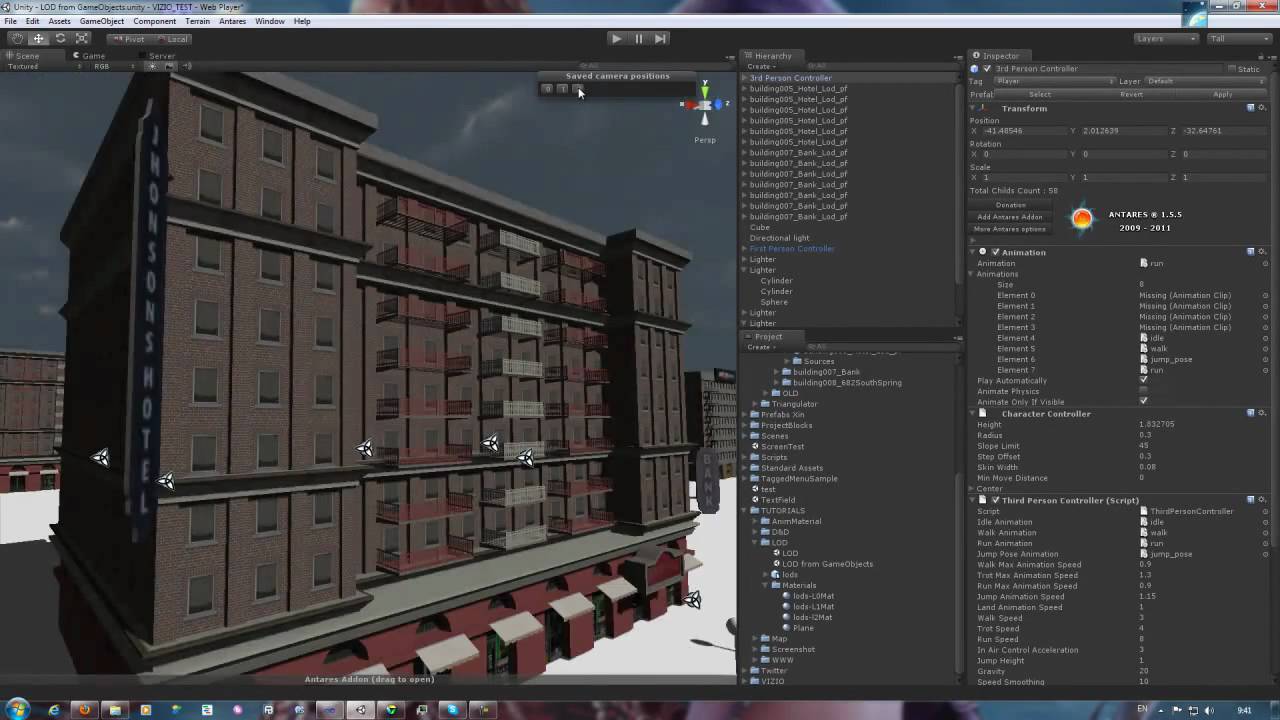Open the RGB render mode dropdown
The width and height of the screenshot is (1280, 720).
[114, 67]
